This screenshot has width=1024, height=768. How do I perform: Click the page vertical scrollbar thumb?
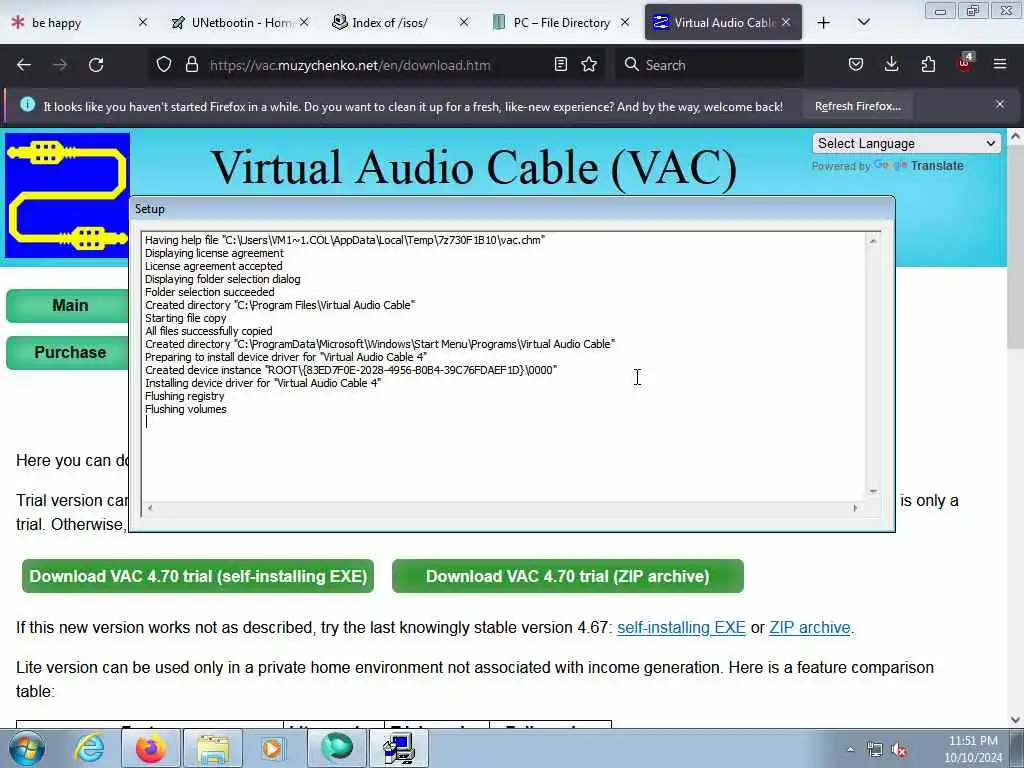click(1016, 247)
